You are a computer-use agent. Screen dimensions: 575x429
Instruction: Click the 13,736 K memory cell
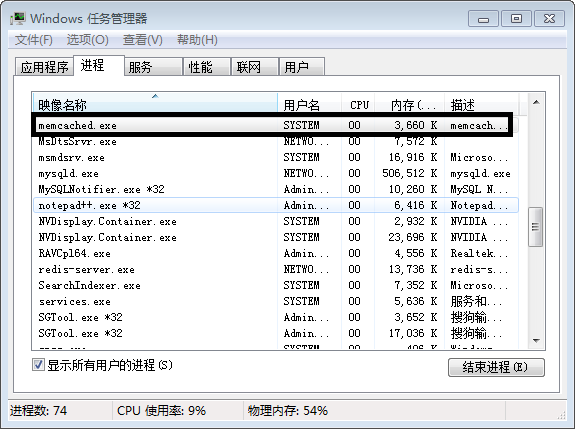click(413, 270)
